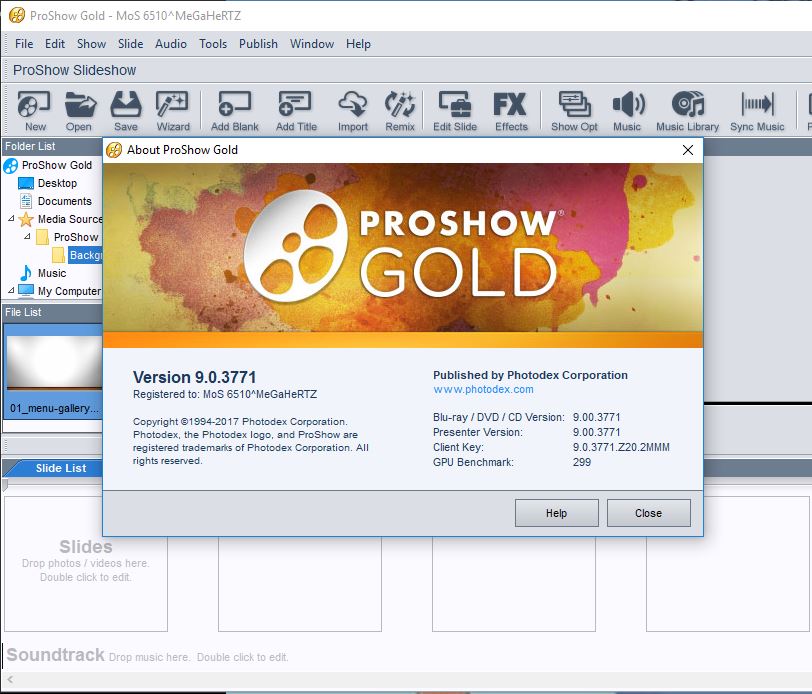Open www.photodex.com link
The width and height of the screenshot is (812, 694).
click(x=483, y=389)
